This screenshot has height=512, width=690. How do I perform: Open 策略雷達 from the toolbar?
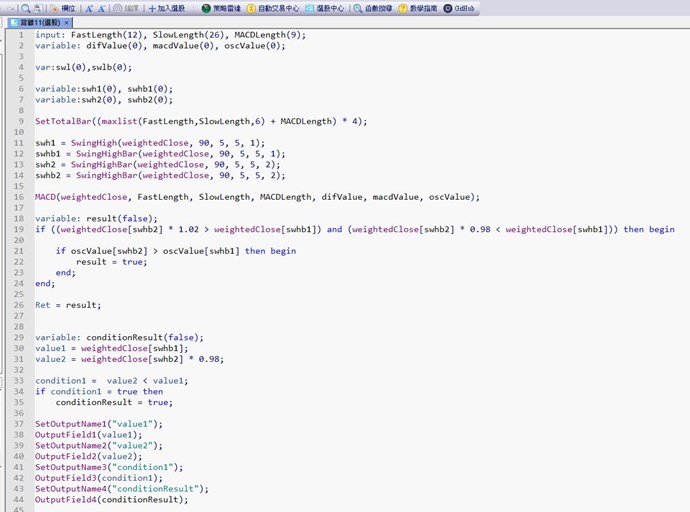pos(220,8)
